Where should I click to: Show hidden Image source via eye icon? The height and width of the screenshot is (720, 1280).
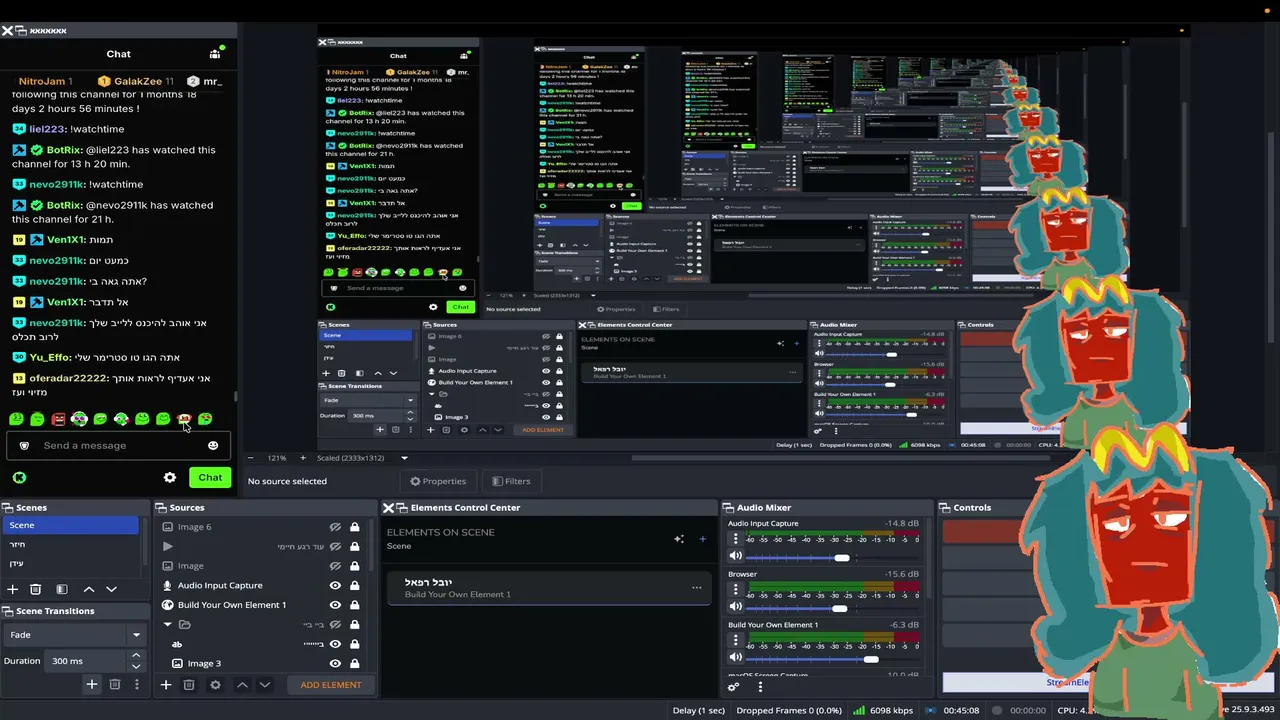(x=335, y=566)
